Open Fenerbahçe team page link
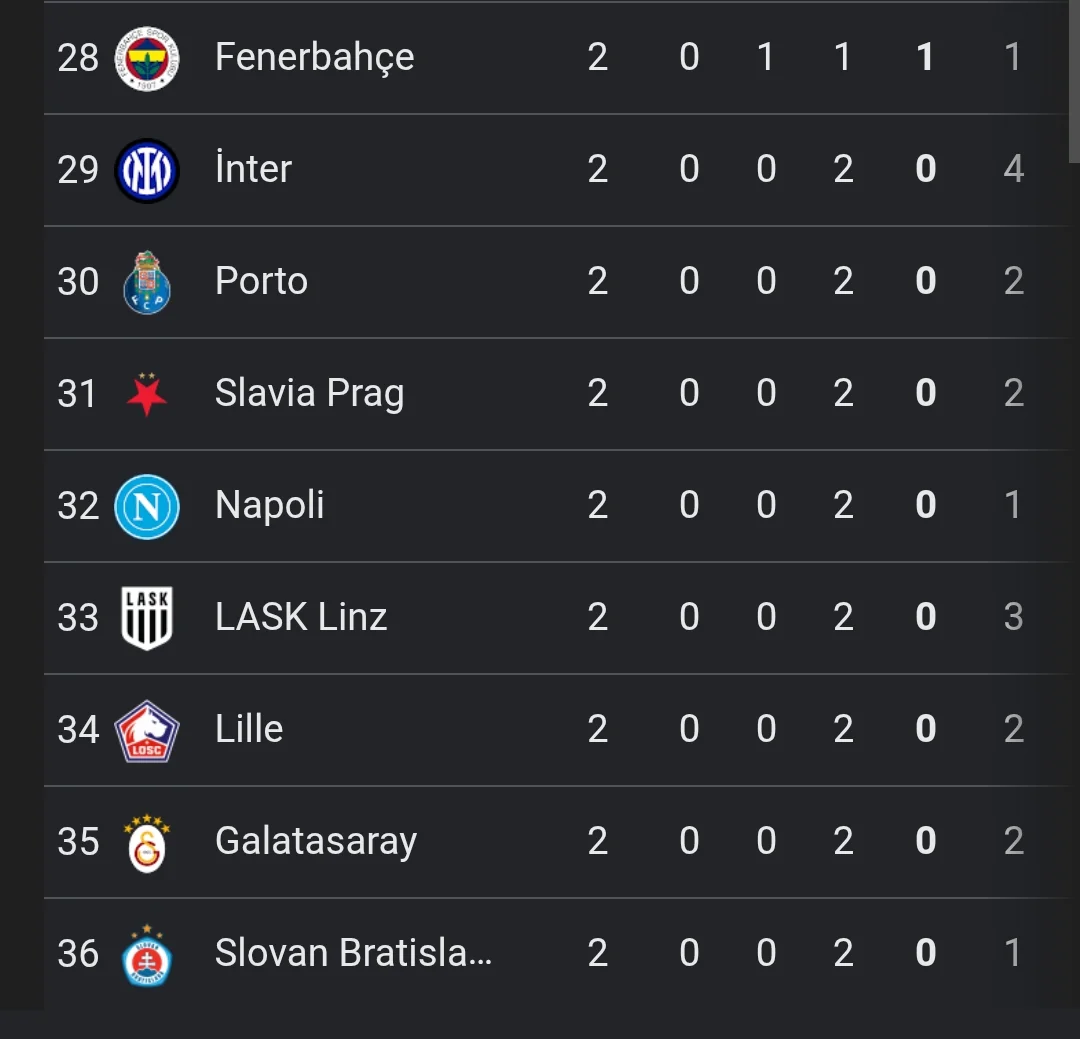Image resolution: width=1080 pixels, height=1039 pixels. (x=315, y=57)
